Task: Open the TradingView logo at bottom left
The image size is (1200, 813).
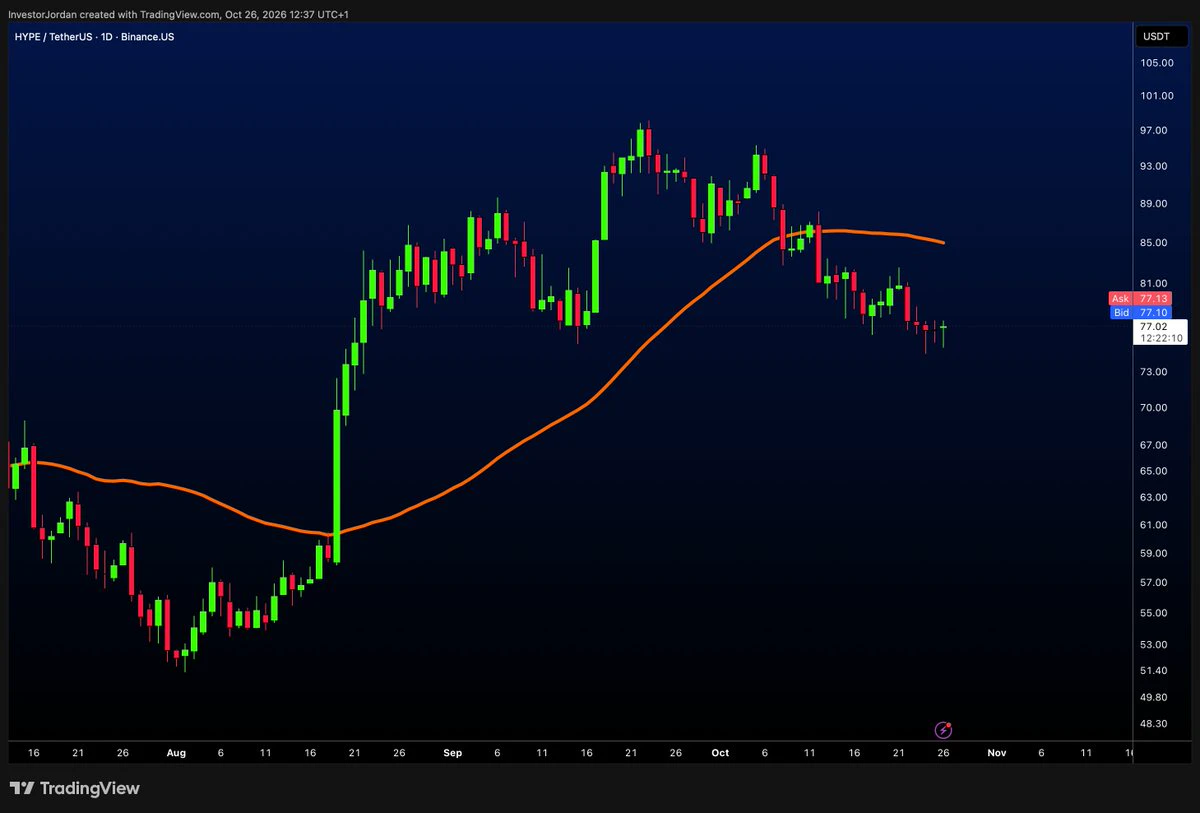Action: (x=75, y=789)
